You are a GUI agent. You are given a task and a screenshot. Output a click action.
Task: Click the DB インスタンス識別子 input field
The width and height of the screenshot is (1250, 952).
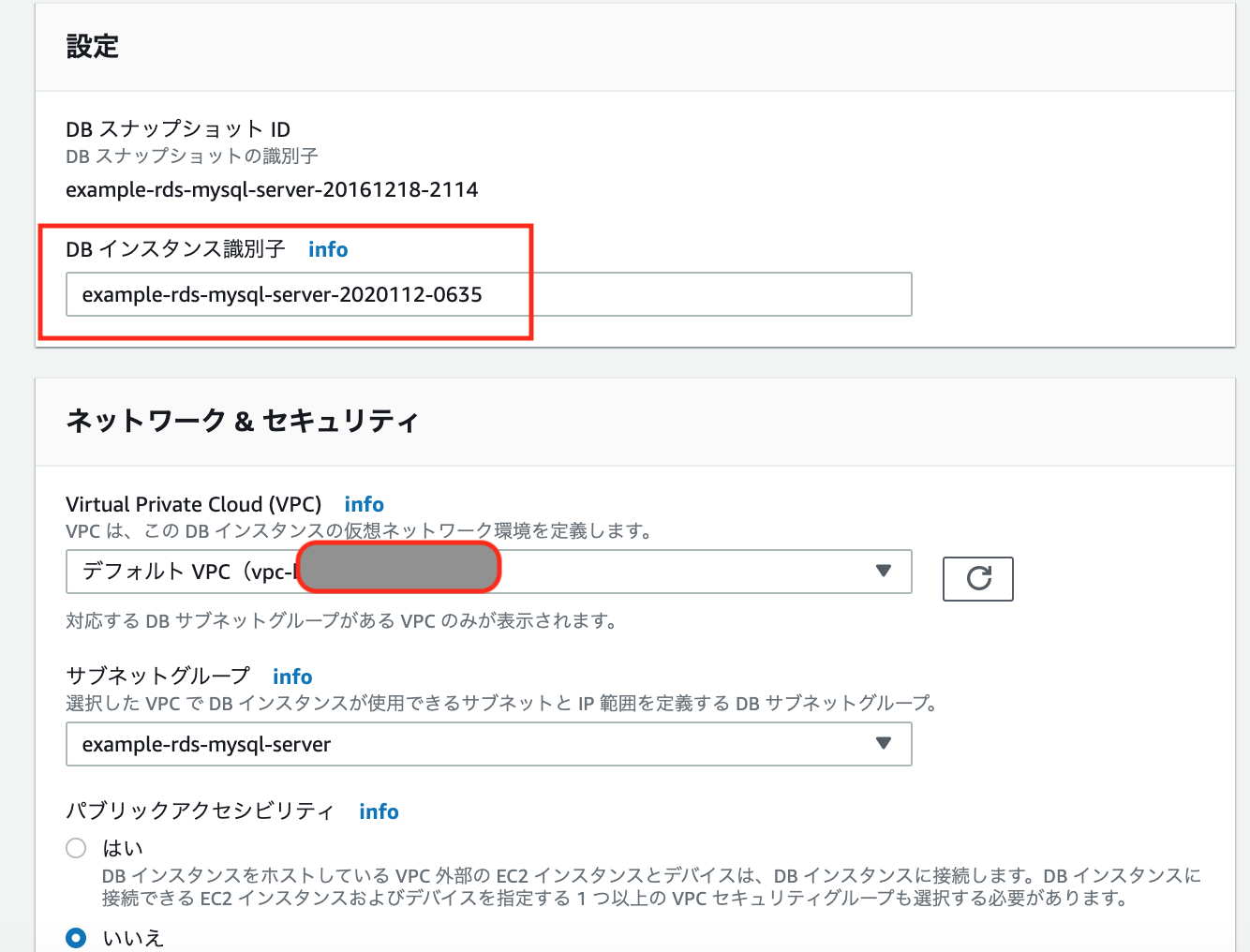[488, 294]
